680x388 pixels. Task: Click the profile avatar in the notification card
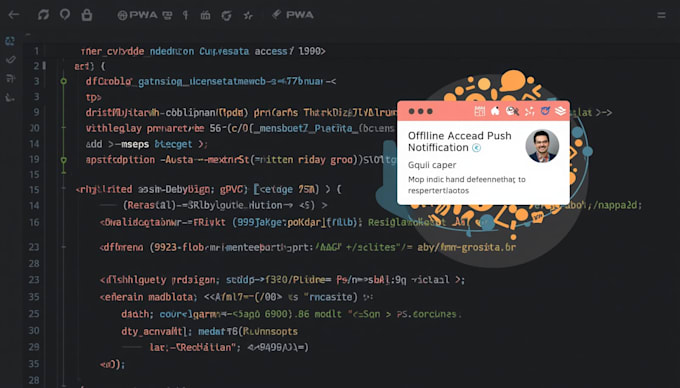(x=542, y=146)
